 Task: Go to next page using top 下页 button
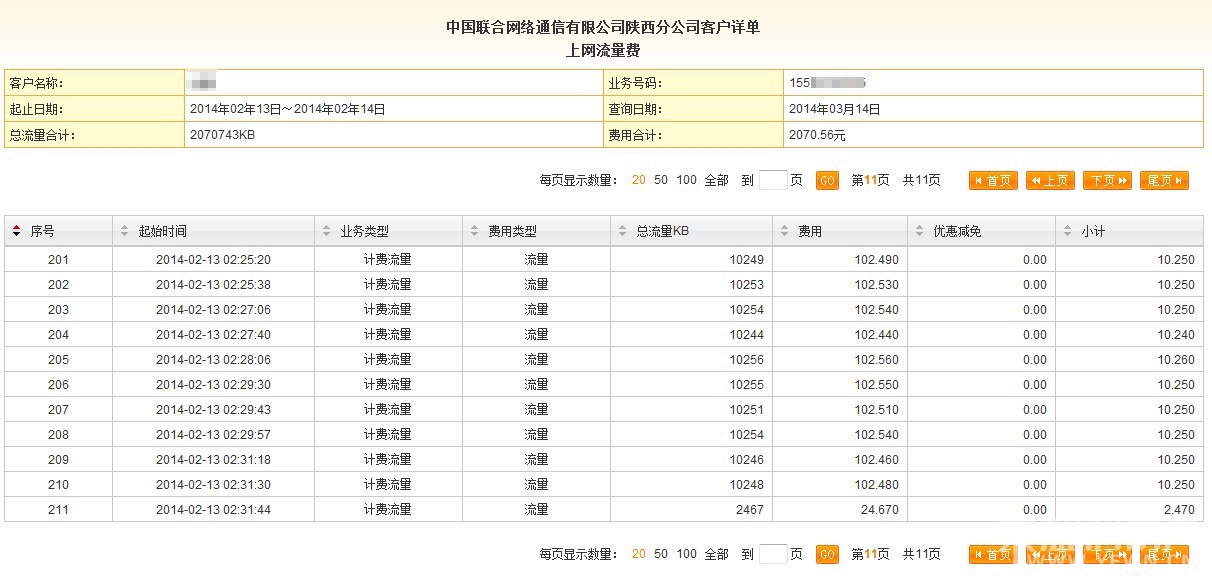coord(1107,181)
